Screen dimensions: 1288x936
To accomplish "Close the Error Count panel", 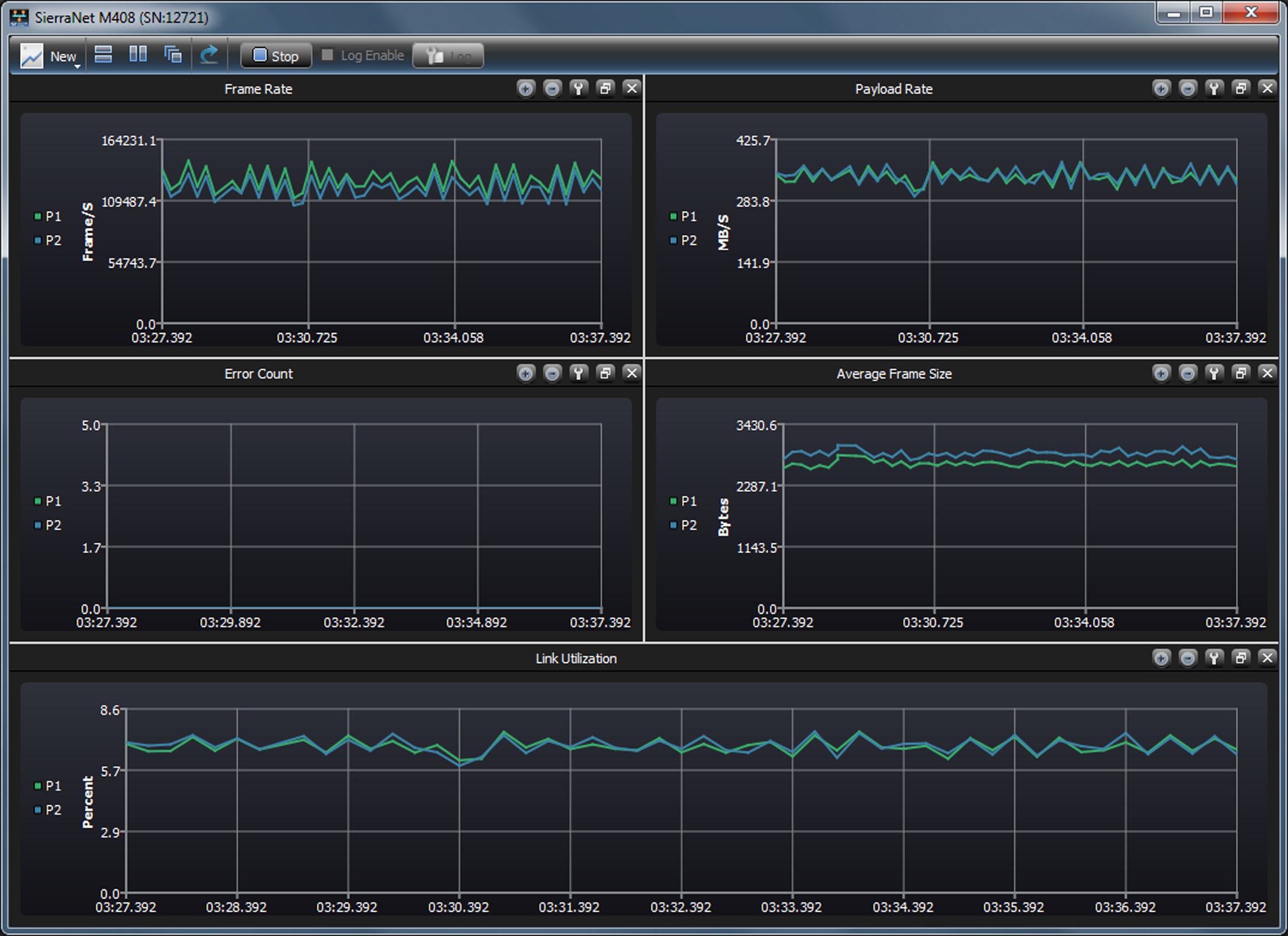I will tap(632, 373).
